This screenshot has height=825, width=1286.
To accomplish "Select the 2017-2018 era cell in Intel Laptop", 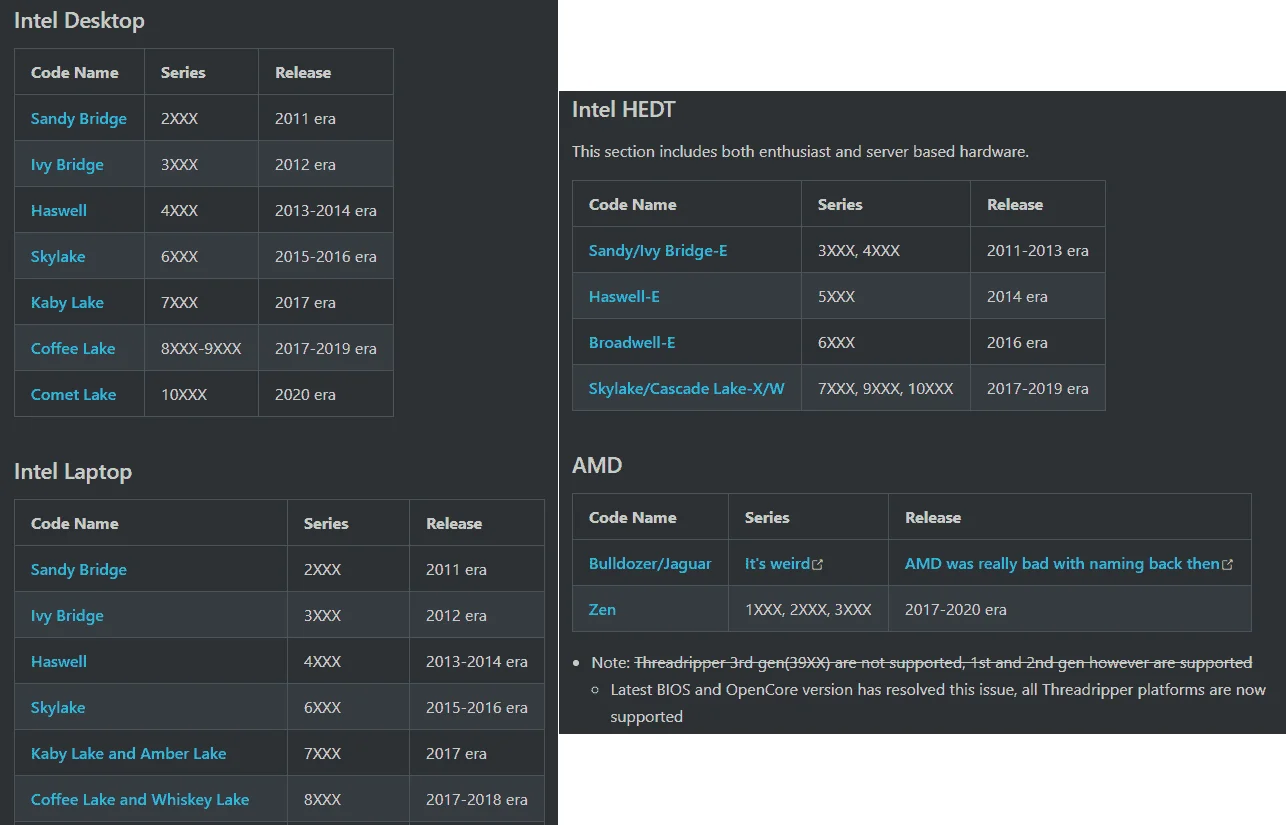I will tap(477, 799).
